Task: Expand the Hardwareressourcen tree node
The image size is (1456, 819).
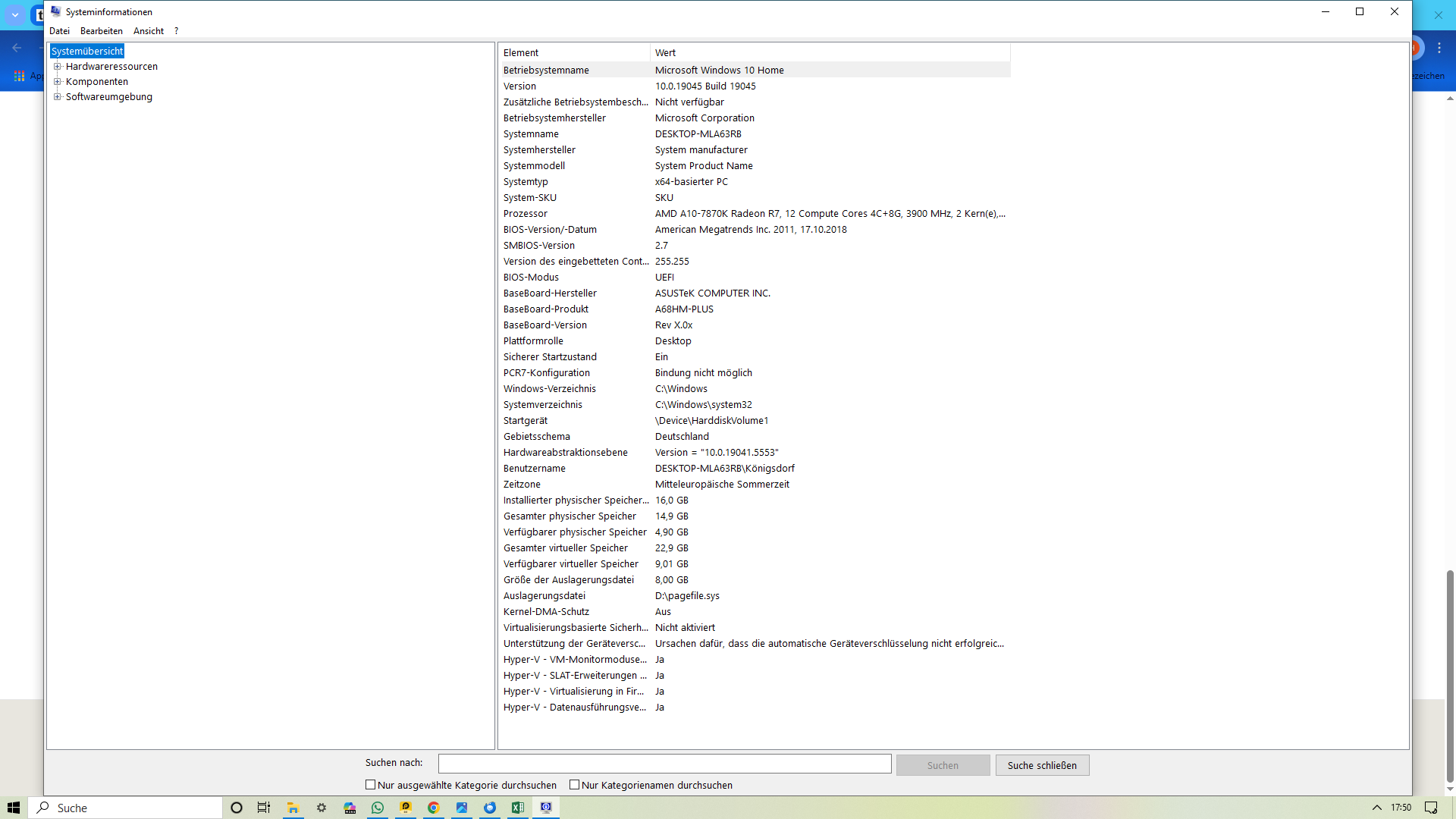Action: click(57, 67)
